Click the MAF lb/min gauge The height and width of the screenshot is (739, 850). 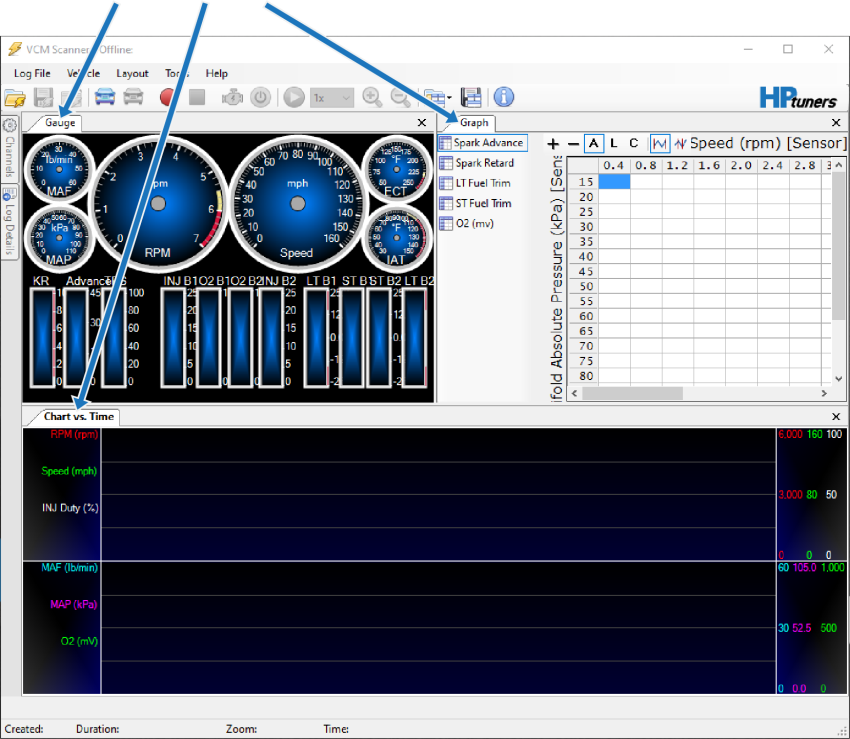[59, 170]
